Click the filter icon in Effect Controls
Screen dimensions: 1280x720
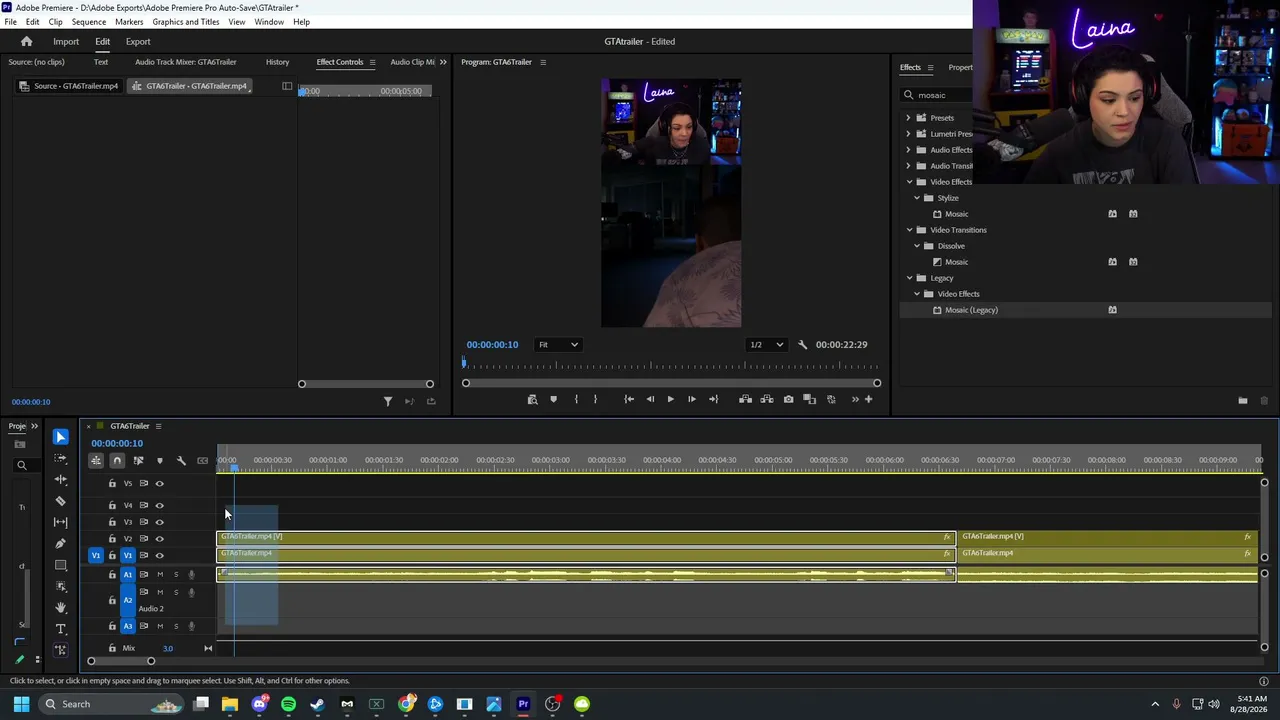388,402
